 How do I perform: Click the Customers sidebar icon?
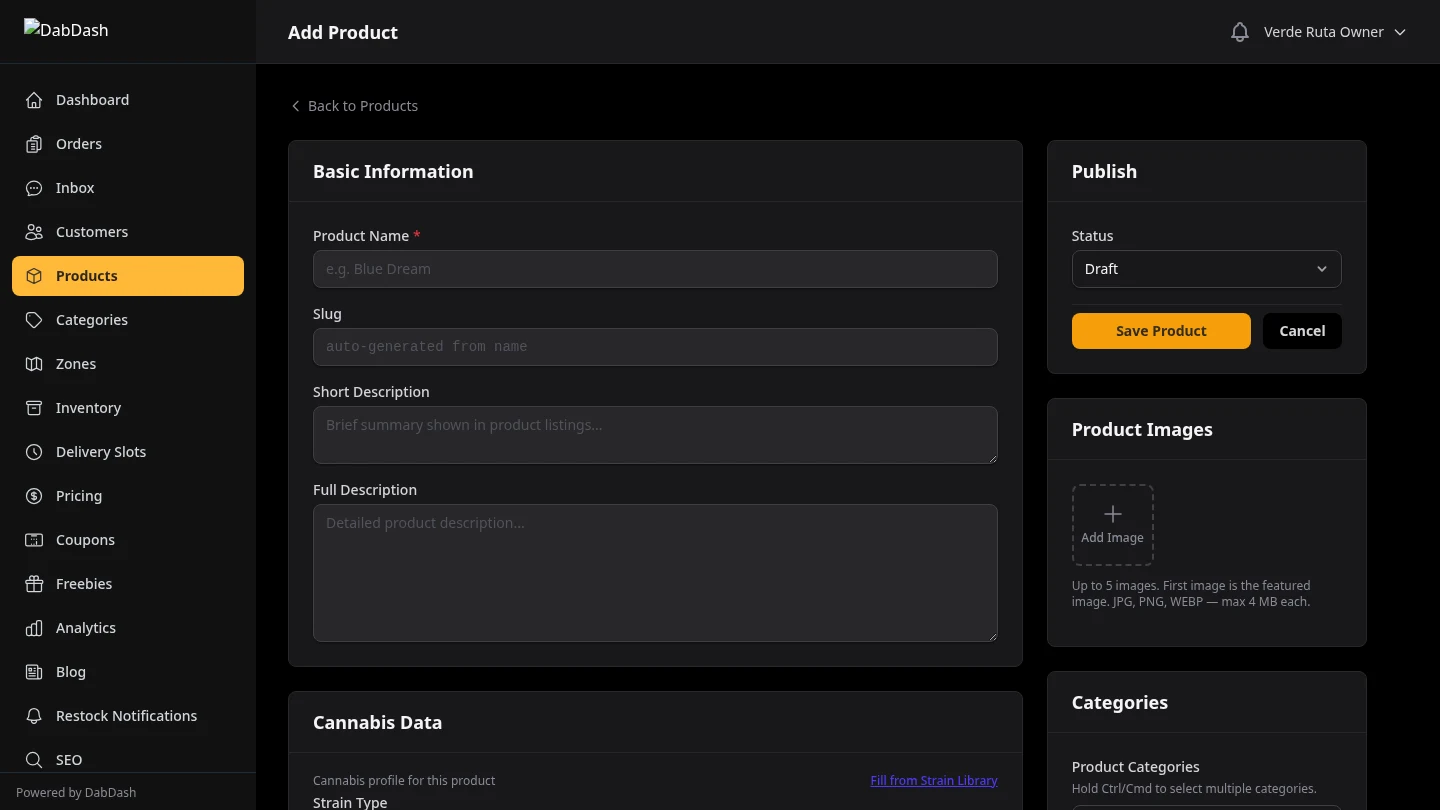(33, 232)
